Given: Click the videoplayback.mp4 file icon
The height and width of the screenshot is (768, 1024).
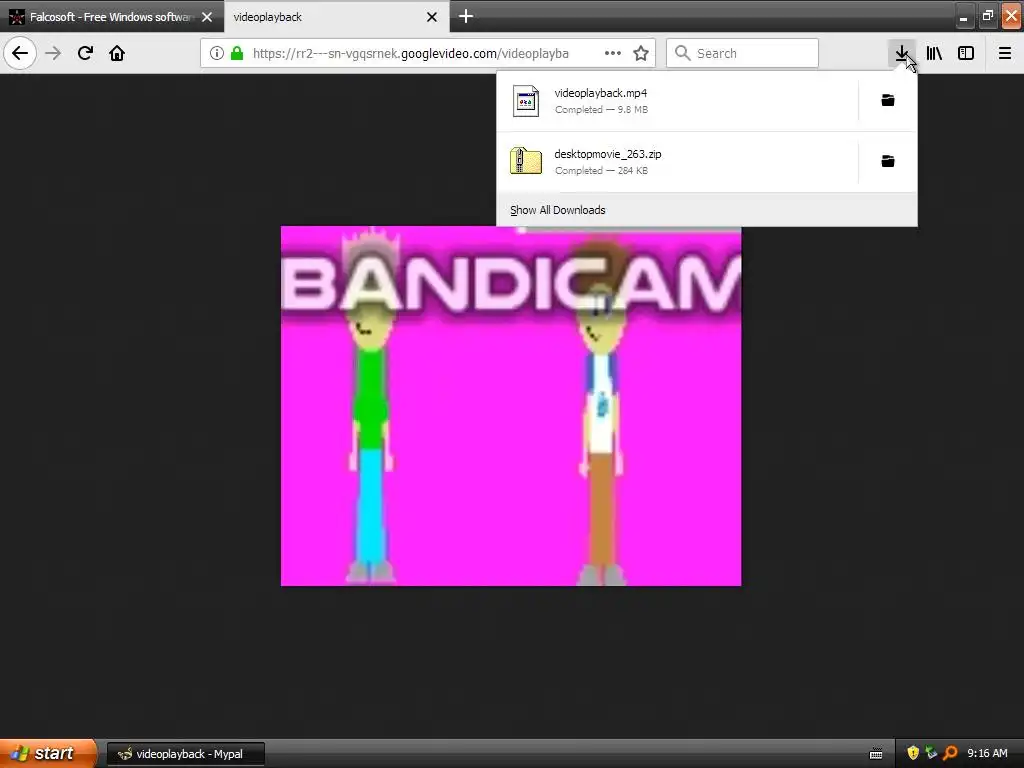Looking at the screenshot, I should point(526,101).
